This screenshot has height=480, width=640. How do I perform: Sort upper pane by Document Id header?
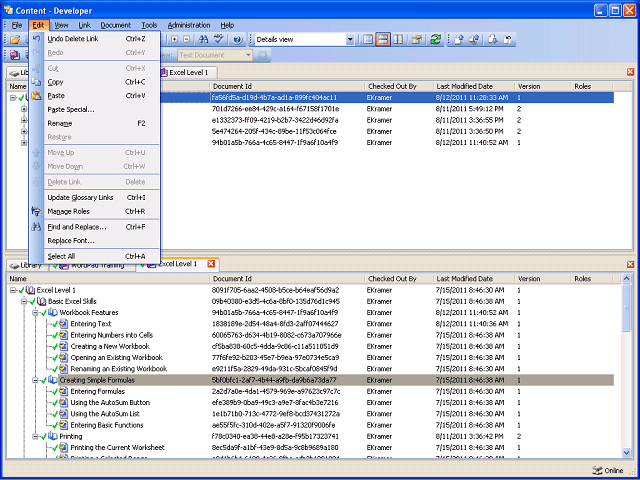(287, 87)
